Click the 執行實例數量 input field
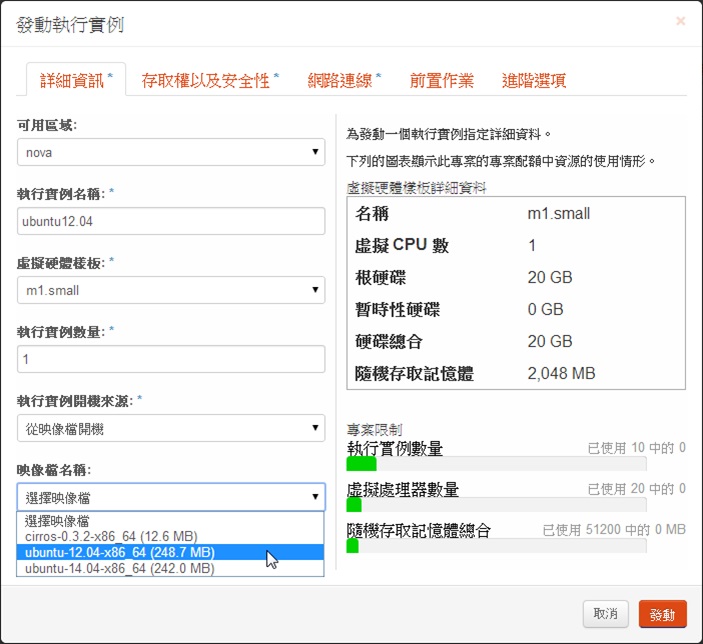 coord(171,359)
